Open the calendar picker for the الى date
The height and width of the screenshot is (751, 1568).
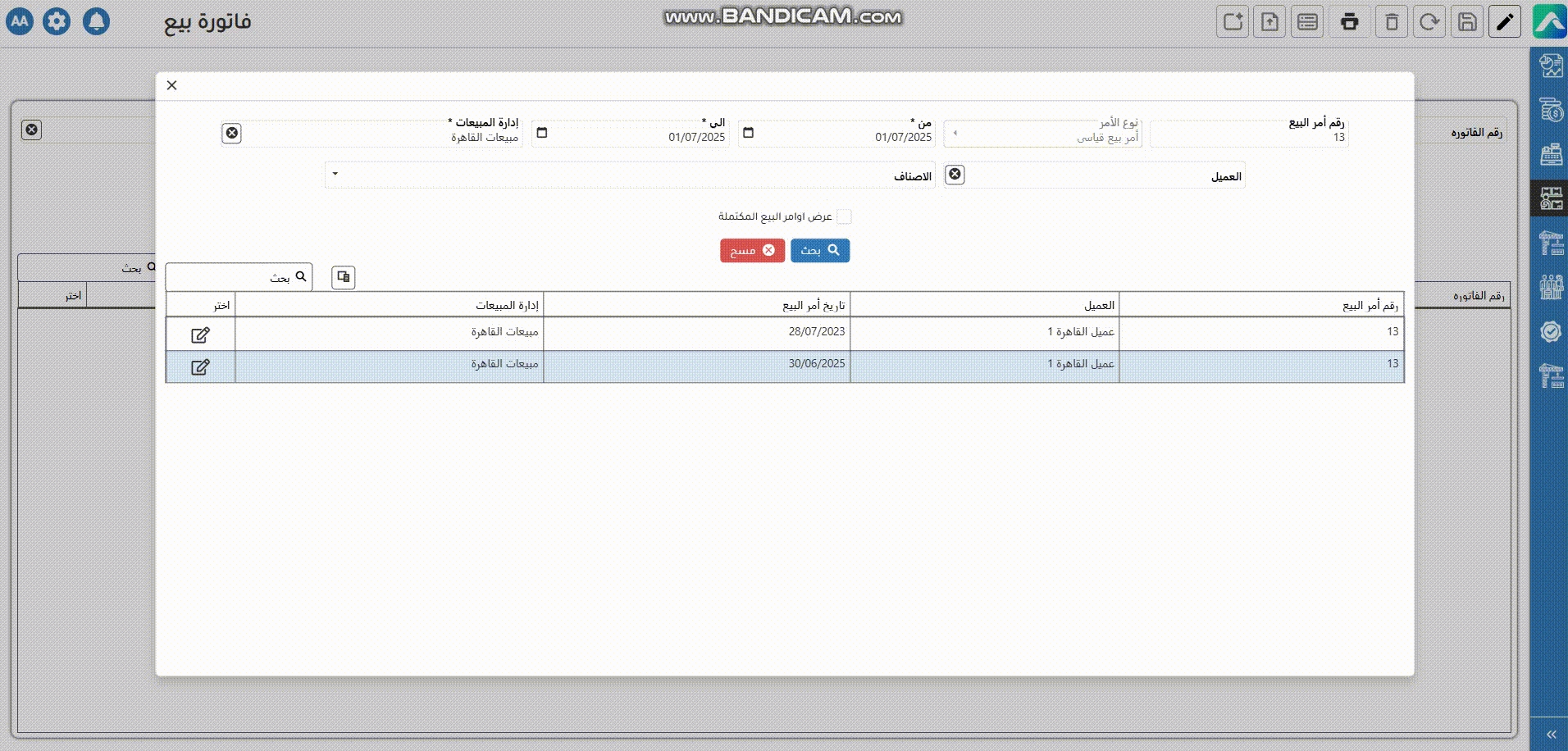click(x=541, y=133)
